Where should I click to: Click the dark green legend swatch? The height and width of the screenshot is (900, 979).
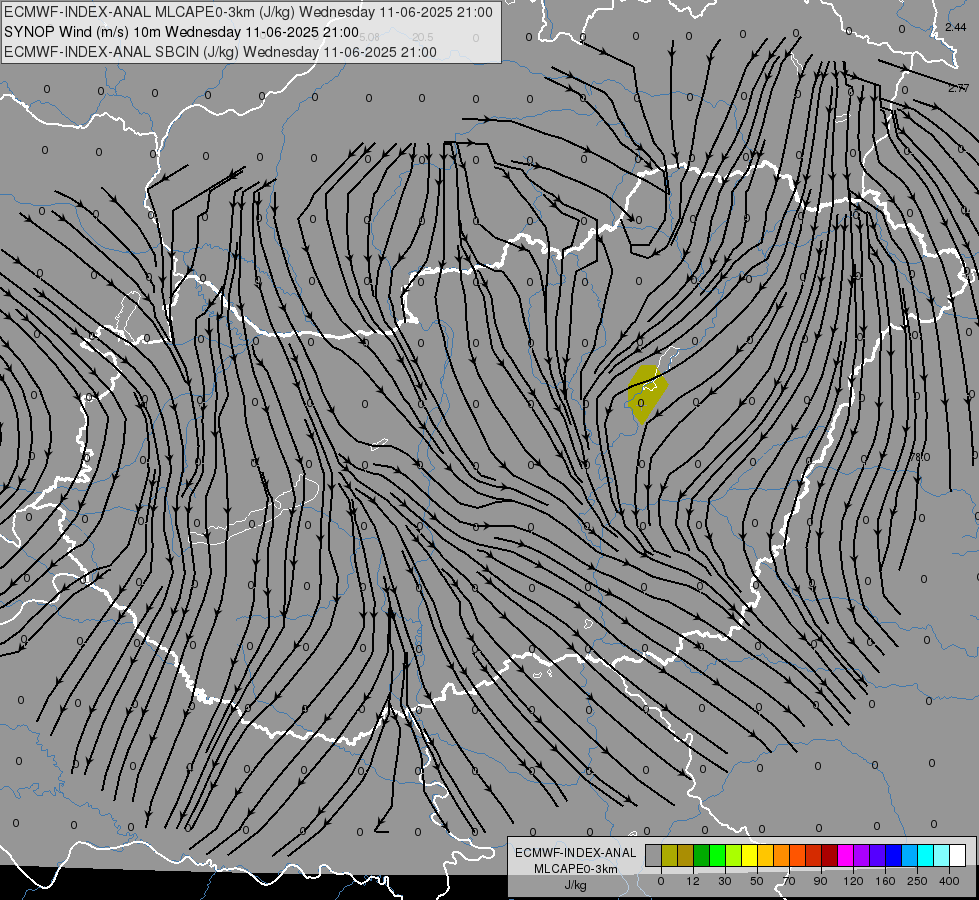pos(702,855)
